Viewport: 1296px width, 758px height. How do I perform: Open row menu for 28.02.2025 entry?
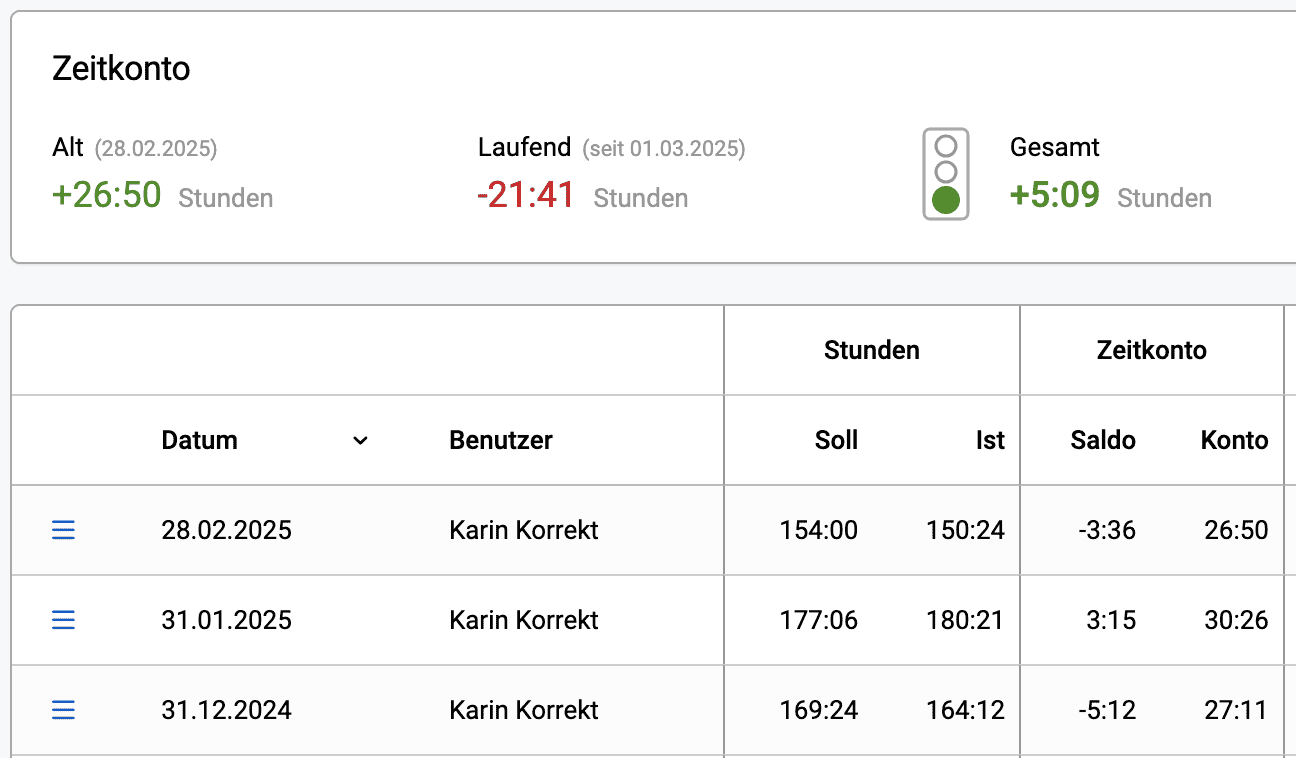(x=63, y=530)
